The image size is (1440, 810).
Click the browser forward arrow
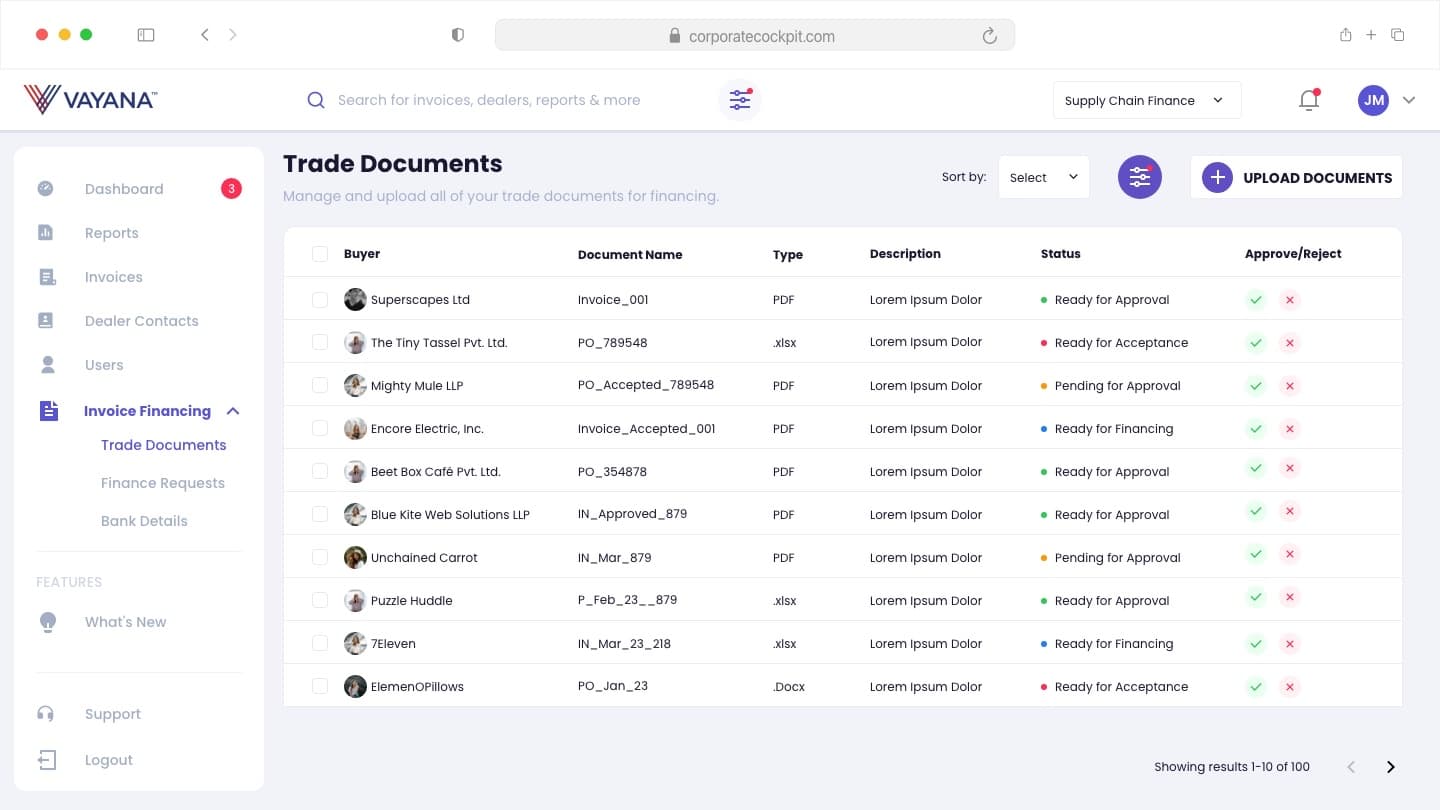click(x=233, y=35)
